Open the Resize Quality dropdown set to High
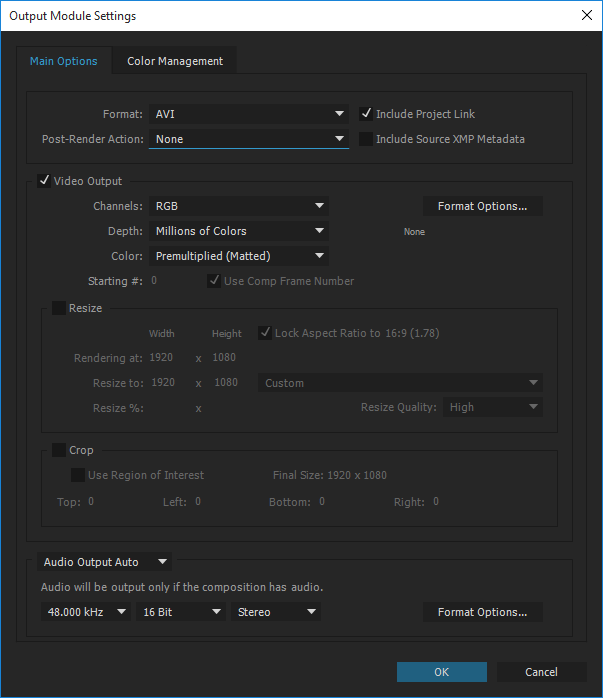The width and height of the screenshot is (603, 698). click(493, 407)
